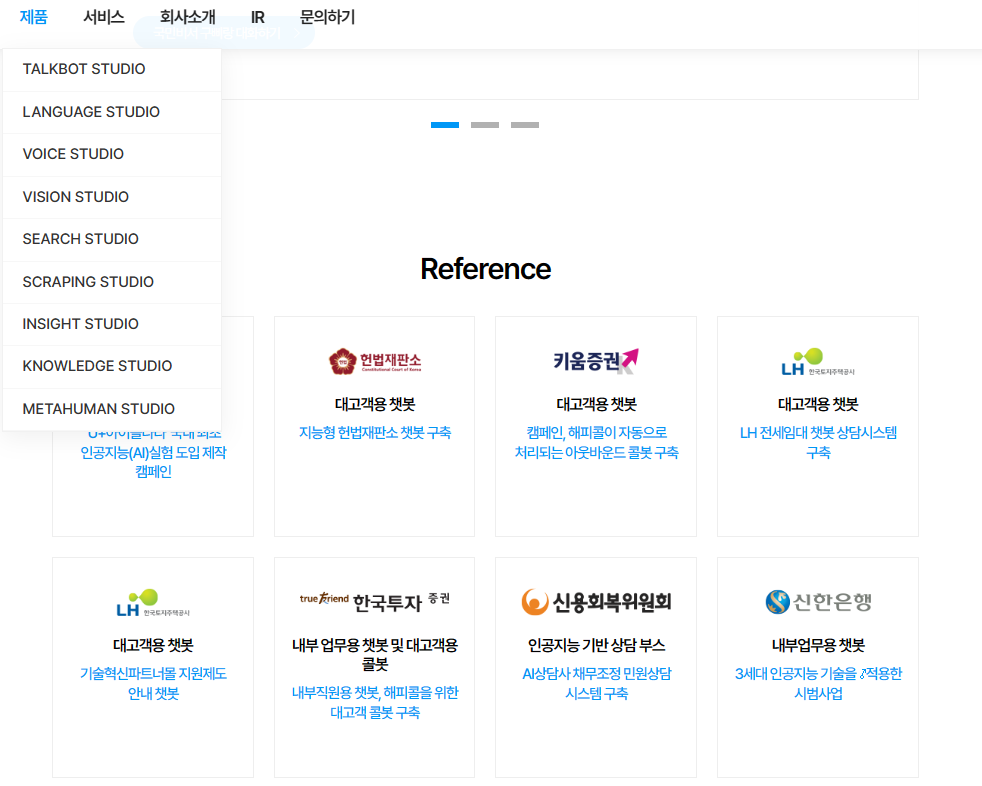Open SCRAPING STUDIO product page
This screenshot has height=786, width=982.
(112, 282)
